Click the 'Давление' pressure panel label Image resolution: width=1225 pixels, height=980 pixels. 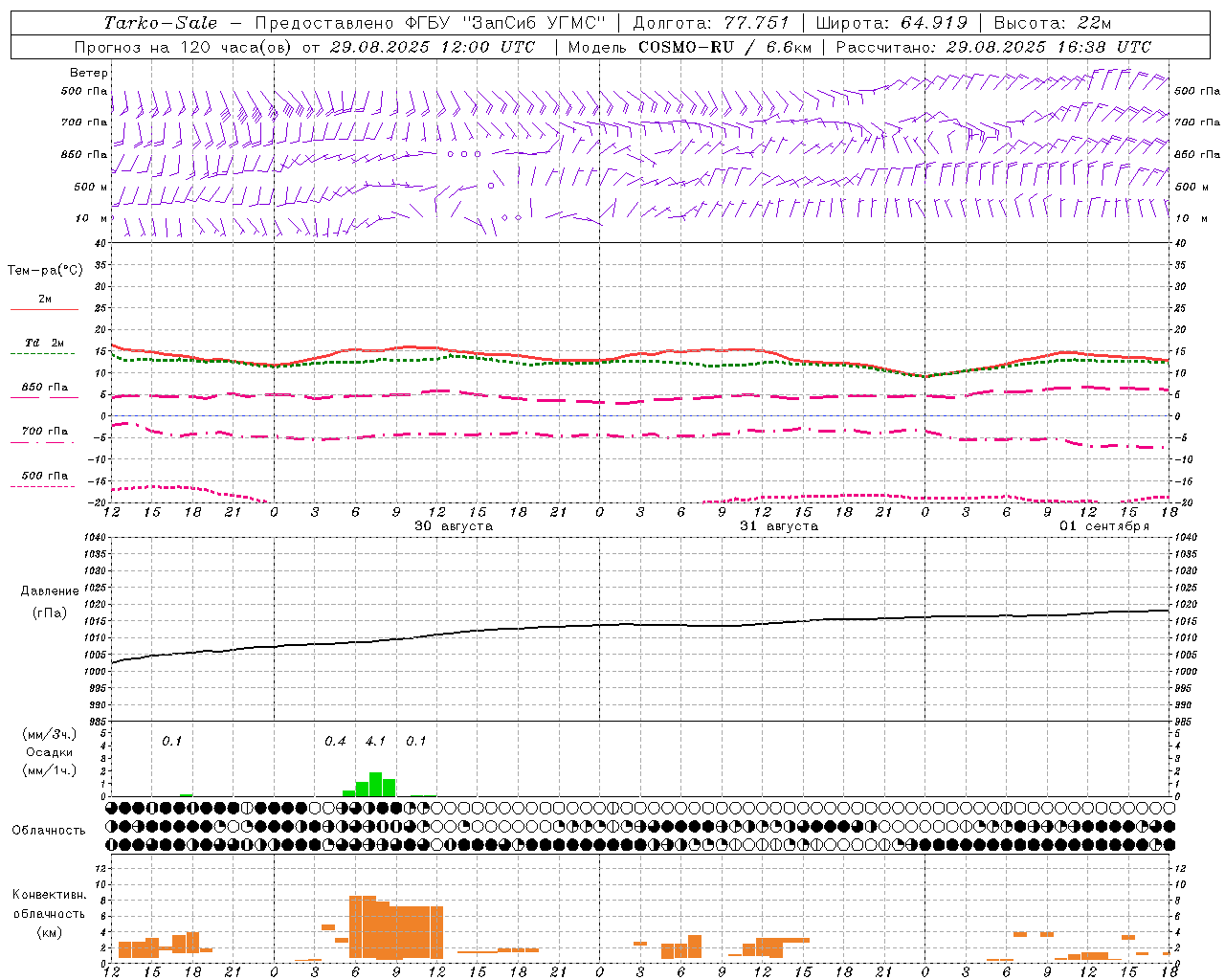point(50,591)
